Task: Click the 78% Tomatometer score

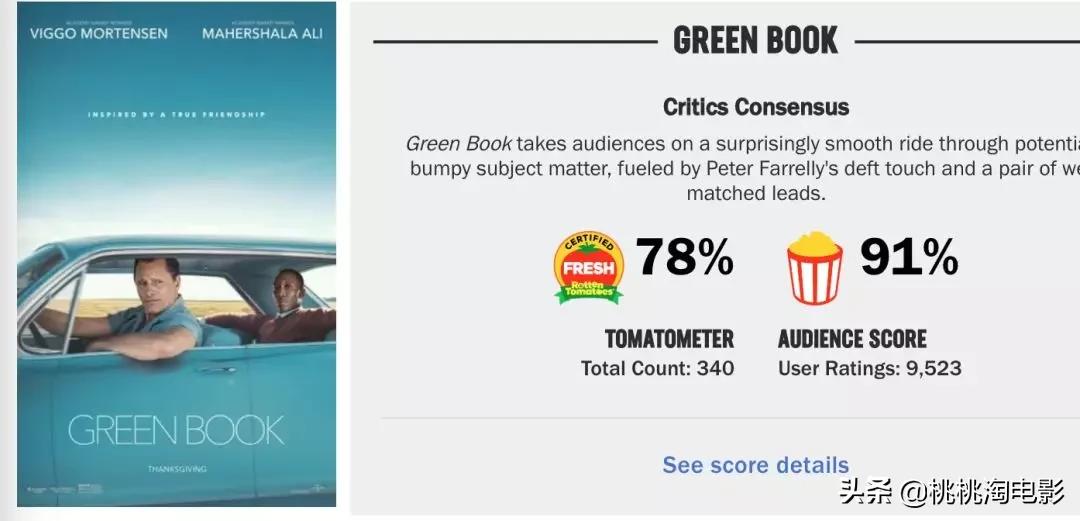Action: (x=685, y=257)
